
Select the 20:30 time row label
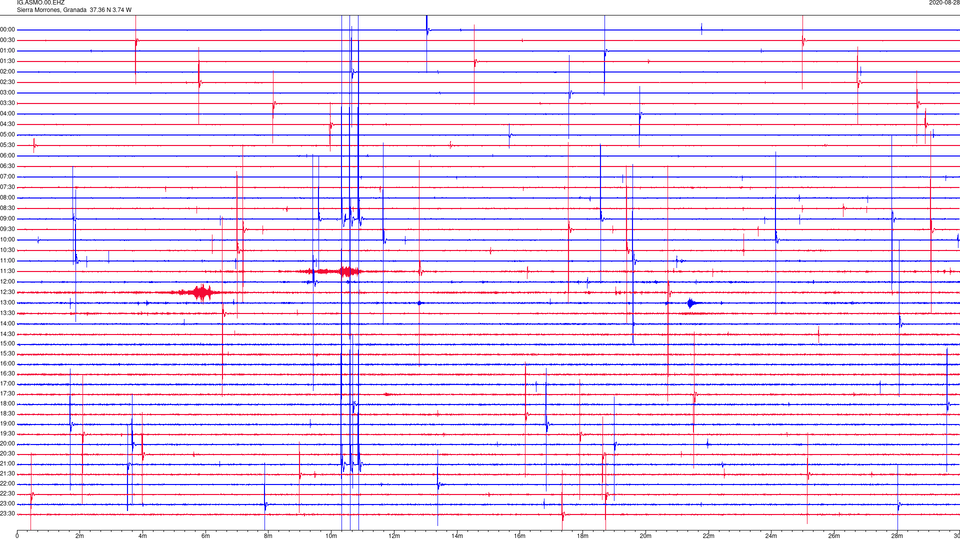8,454
